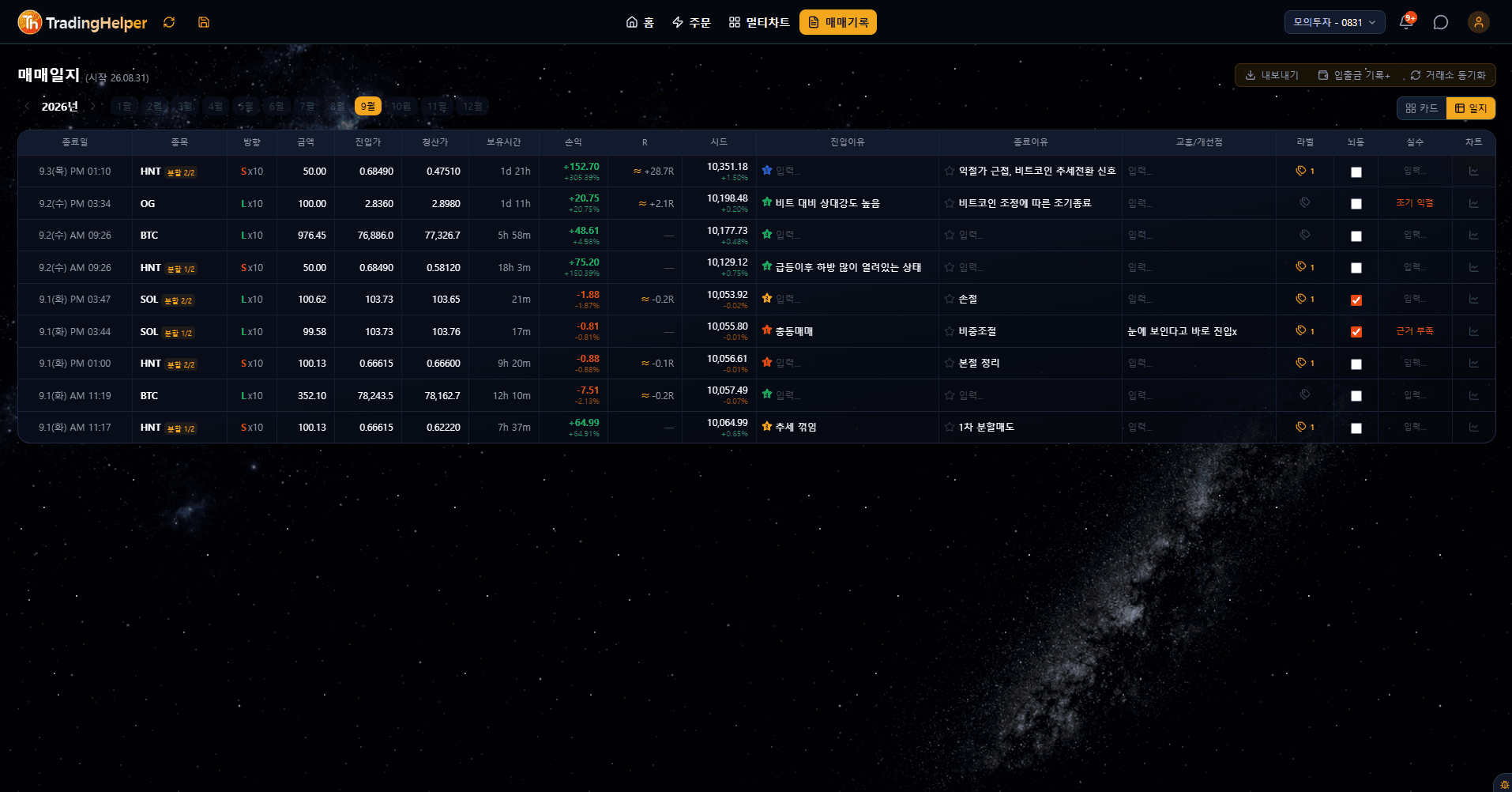Open chart icon for the OG row
The height and width of the screenshot is (792, 1512).
pyautogui.click(x=1474, y=203)
